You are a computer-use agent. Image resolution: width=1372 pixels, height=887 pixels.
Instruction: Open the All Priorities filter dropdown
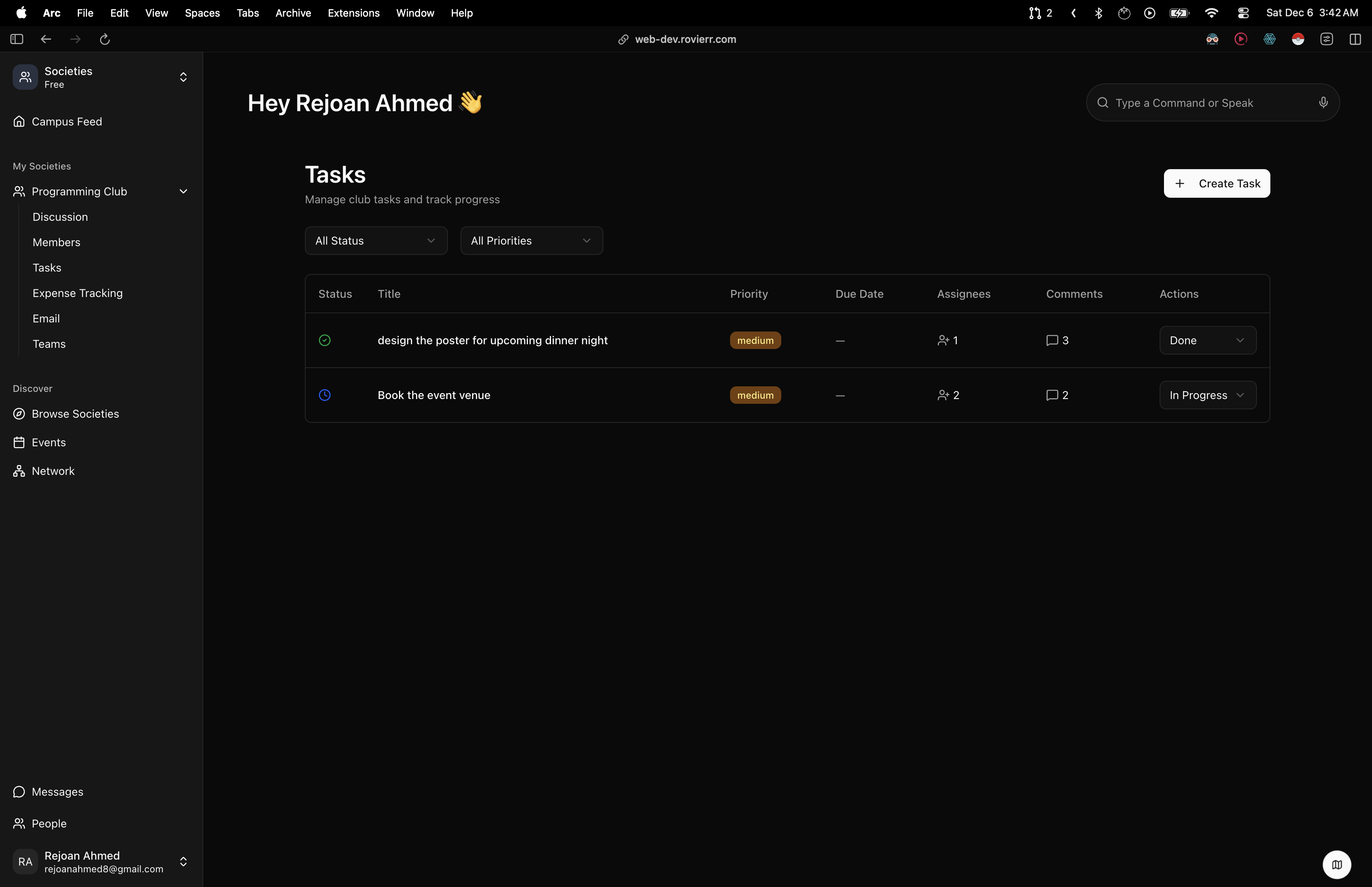pyautogui.click(x=532, y=241)
